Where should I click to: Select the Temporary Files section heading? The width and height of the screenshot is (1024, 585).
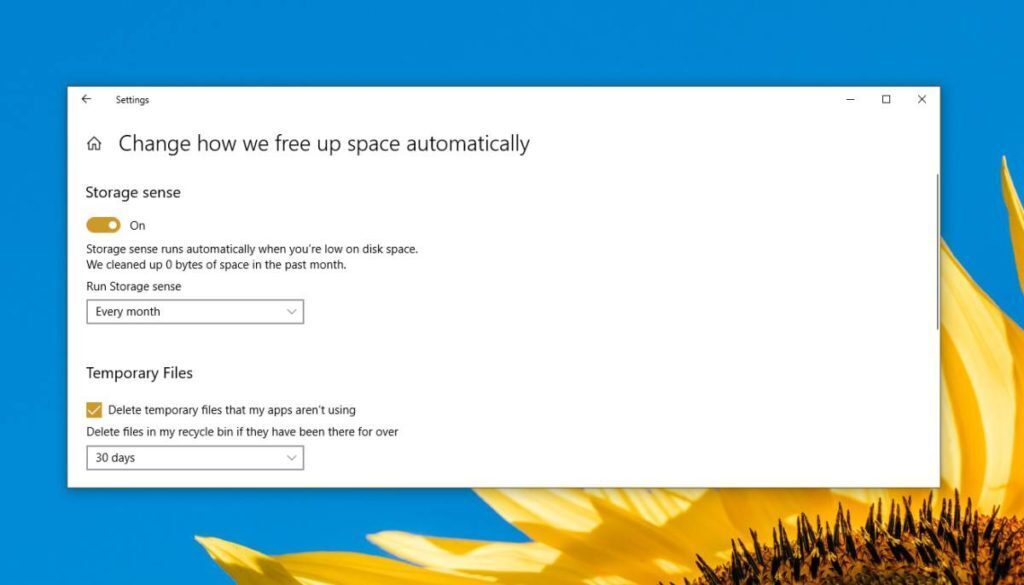point(139,372)
